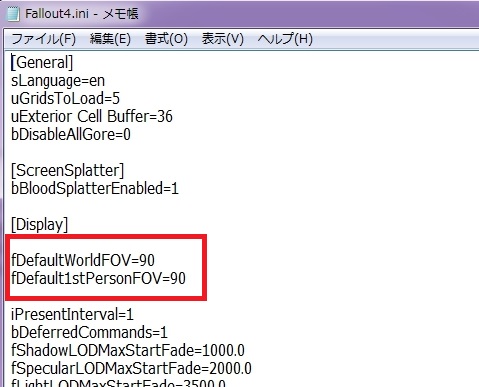This screenshot has height=387, width=479.
Task: Click the fSpecularLODMaxStartFade=2000.0 line
Action: 131,368
